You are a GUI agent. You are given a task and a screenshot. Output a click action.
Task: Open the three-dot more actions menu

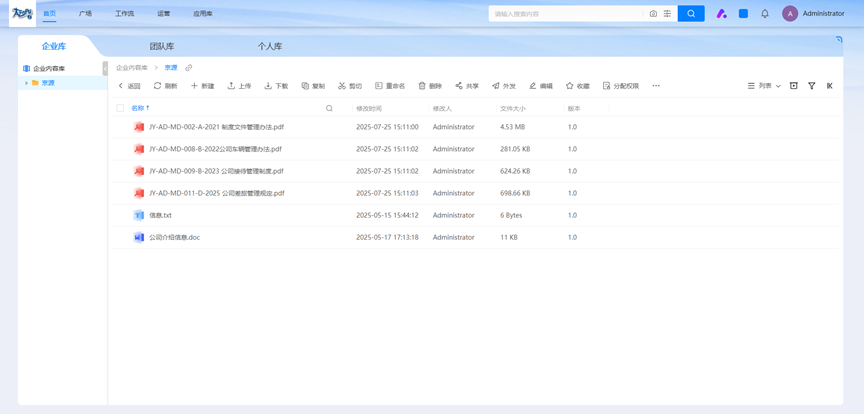point(656,86)
